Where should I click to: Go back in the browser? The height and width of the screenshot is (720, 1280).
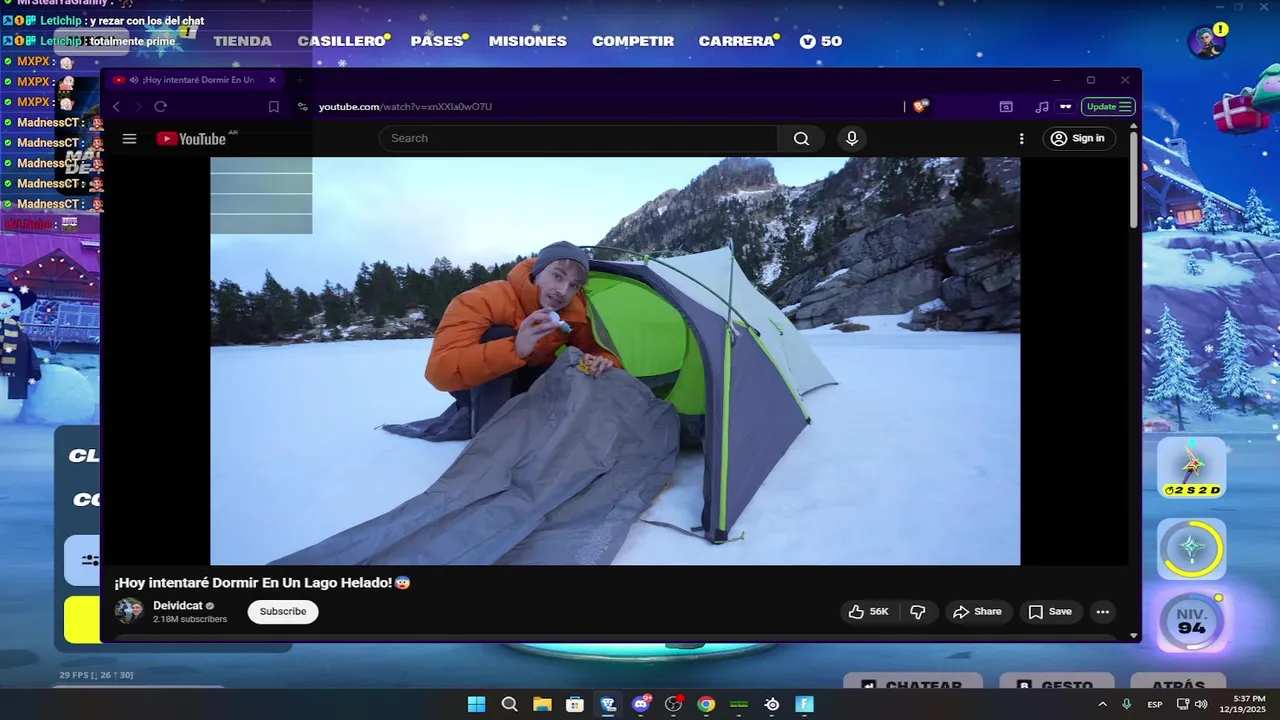point(117,107)
